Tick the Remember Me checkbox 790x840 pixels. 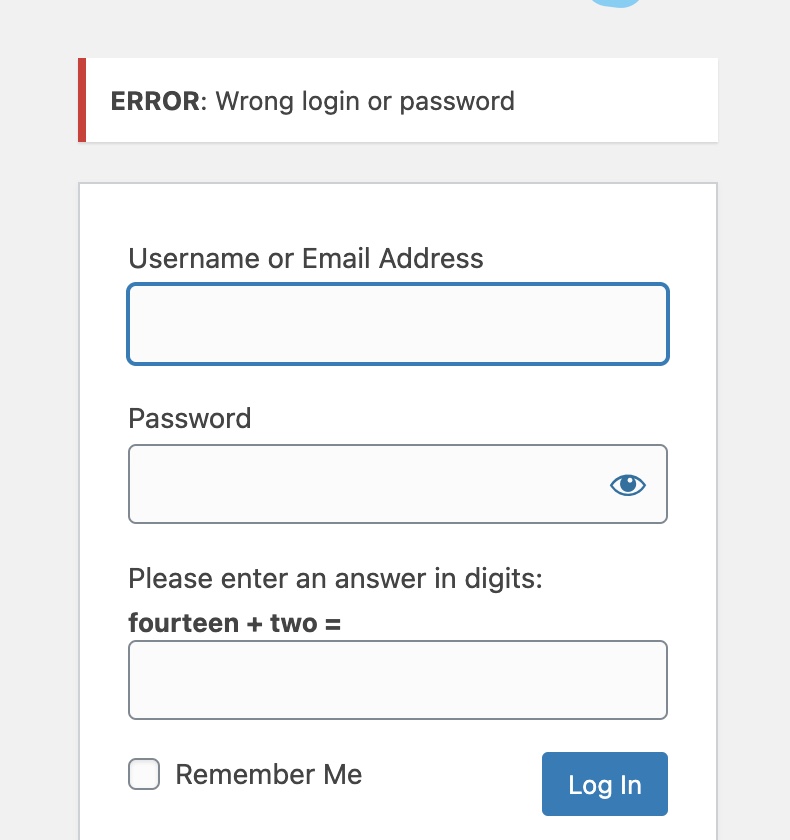(x=144, y=774)
